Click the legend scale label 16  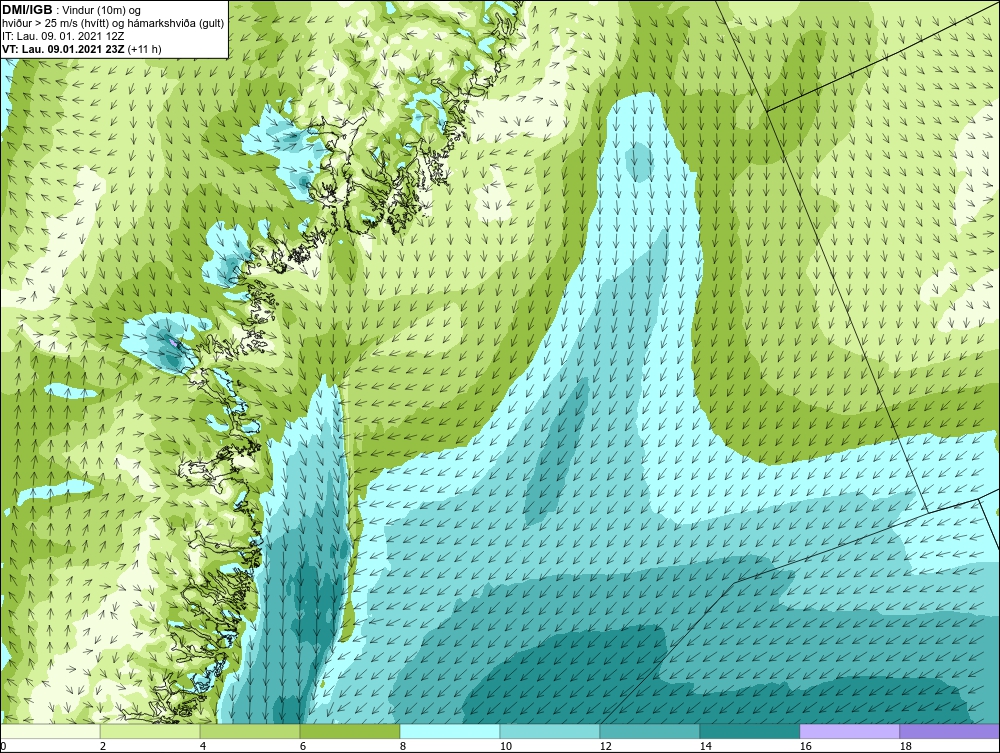coord(805,746)
